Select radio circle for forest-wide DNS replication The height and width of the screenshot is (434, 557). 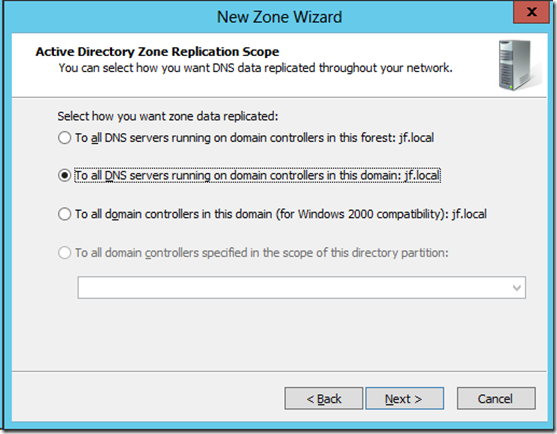point(64,137)
